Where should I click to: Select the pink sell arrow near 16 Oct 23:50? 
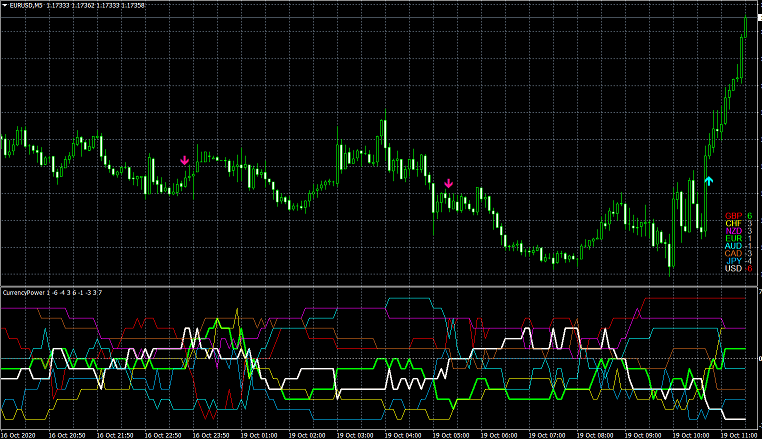185,160
